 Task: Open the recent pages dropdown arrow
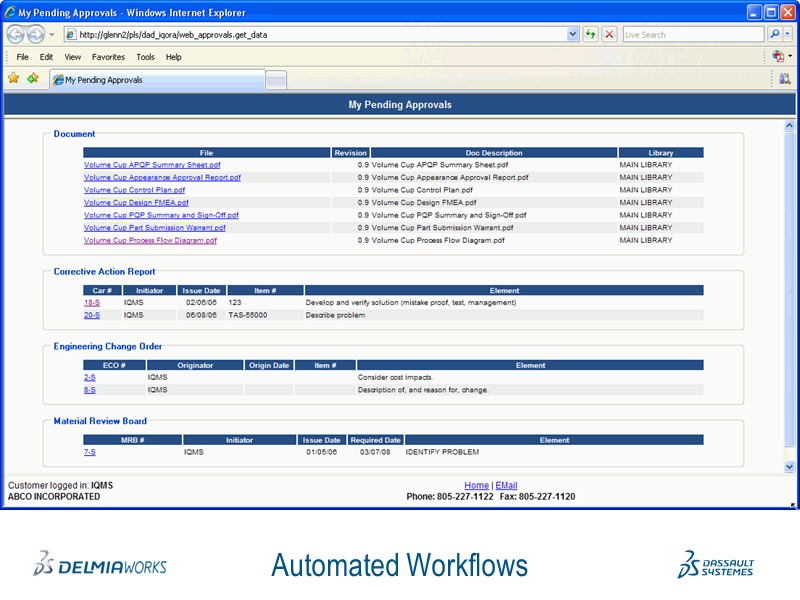52,34
